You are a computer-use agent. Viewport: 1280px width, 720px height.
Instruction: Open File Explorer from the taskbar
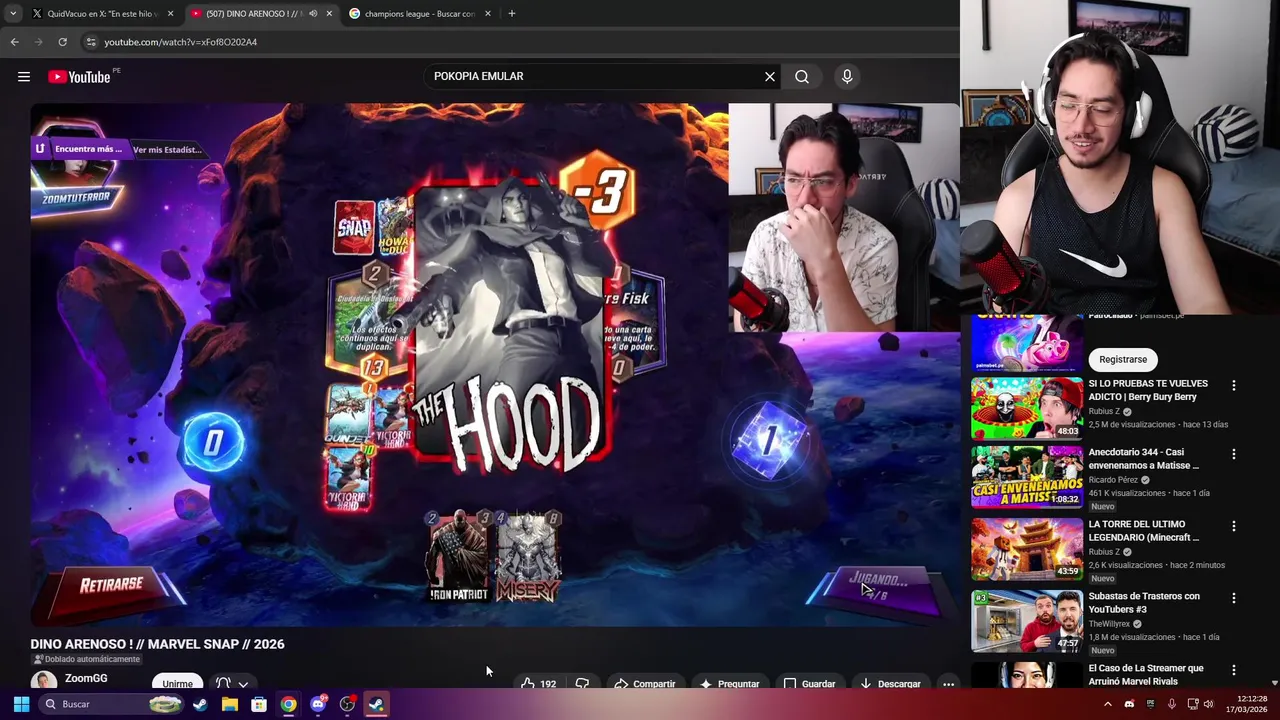[229, 704]
